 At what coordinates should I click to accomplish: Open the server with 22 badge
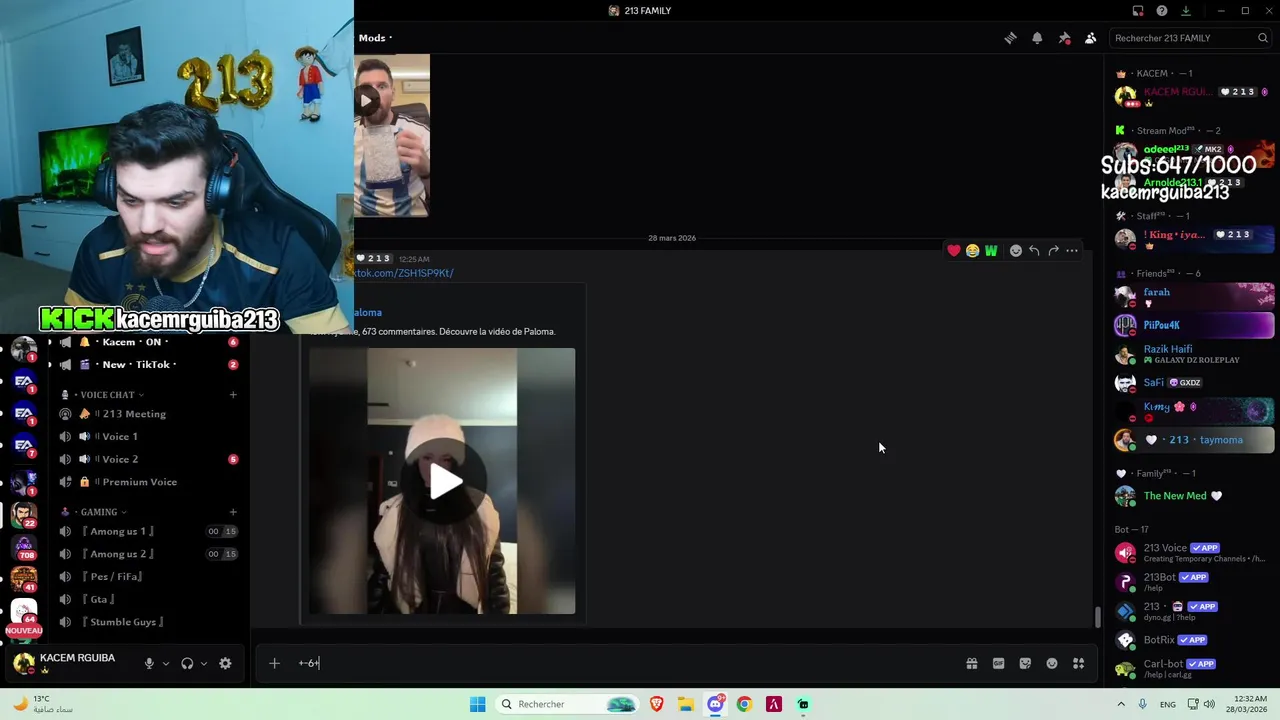[x=24, y=514]
